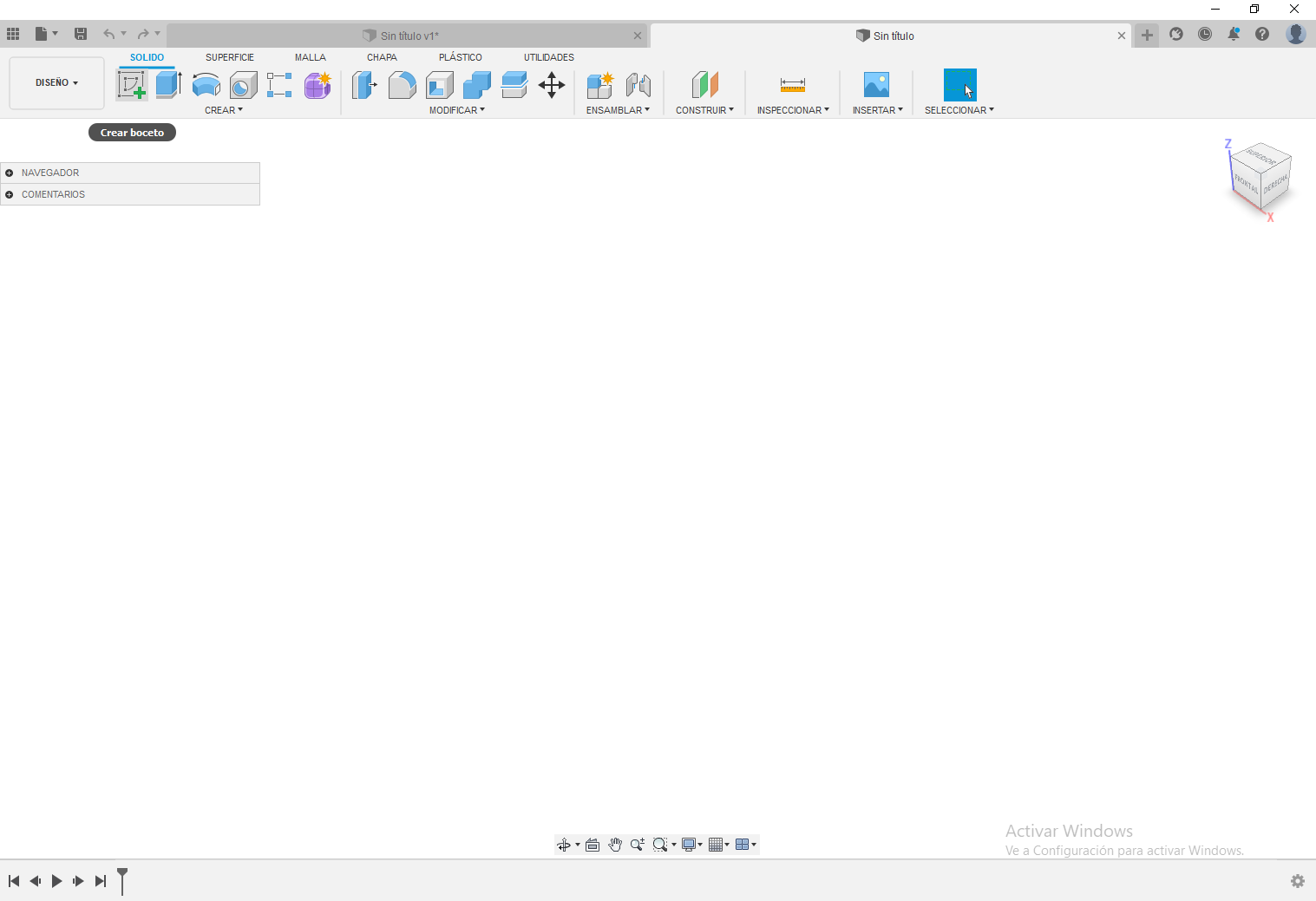Expand the NAVEGADOR panel
The image size is (1316, 901).
click(x=10, y=173)
